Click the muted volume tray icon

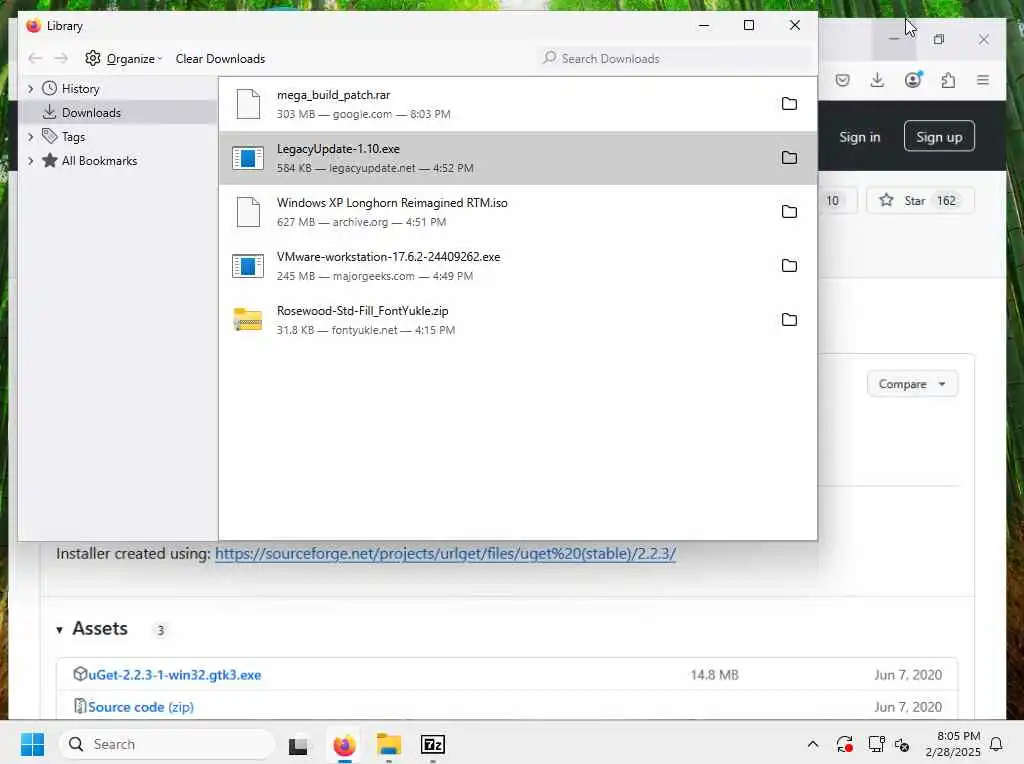tap(902, 744)
